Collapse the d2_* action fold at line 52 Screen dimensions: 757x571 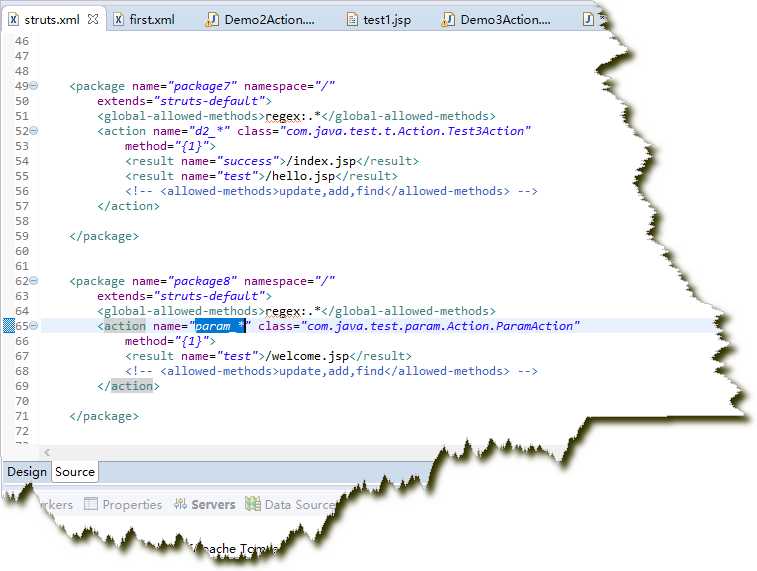(x=34, y=131)
